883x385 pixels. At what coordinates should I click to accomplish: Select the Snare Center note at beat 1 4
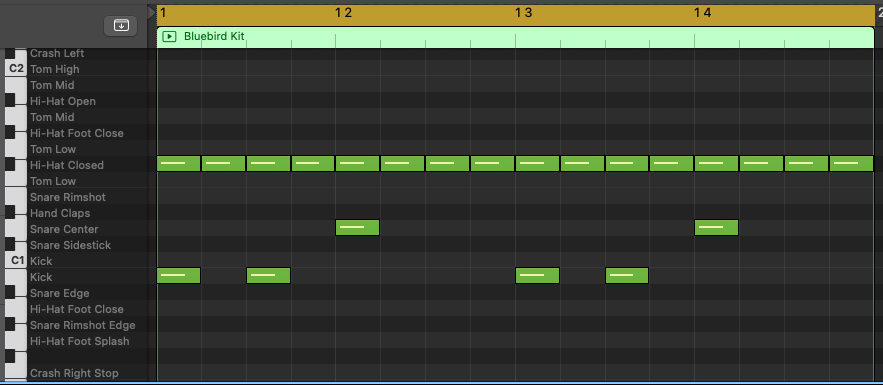716,227
